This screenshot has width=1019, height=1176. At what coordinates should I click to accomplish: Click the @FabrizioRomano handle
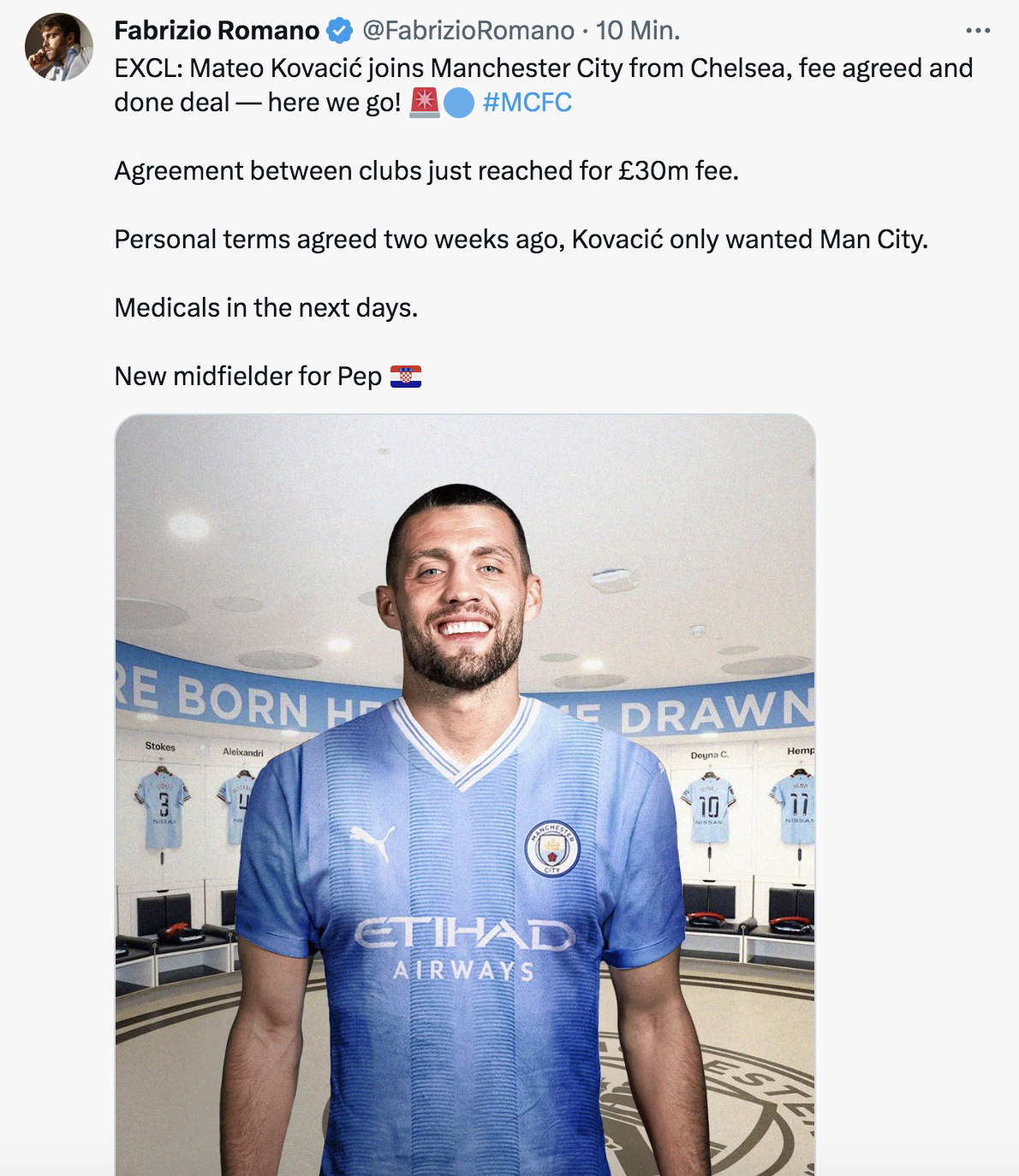(468, 31)
